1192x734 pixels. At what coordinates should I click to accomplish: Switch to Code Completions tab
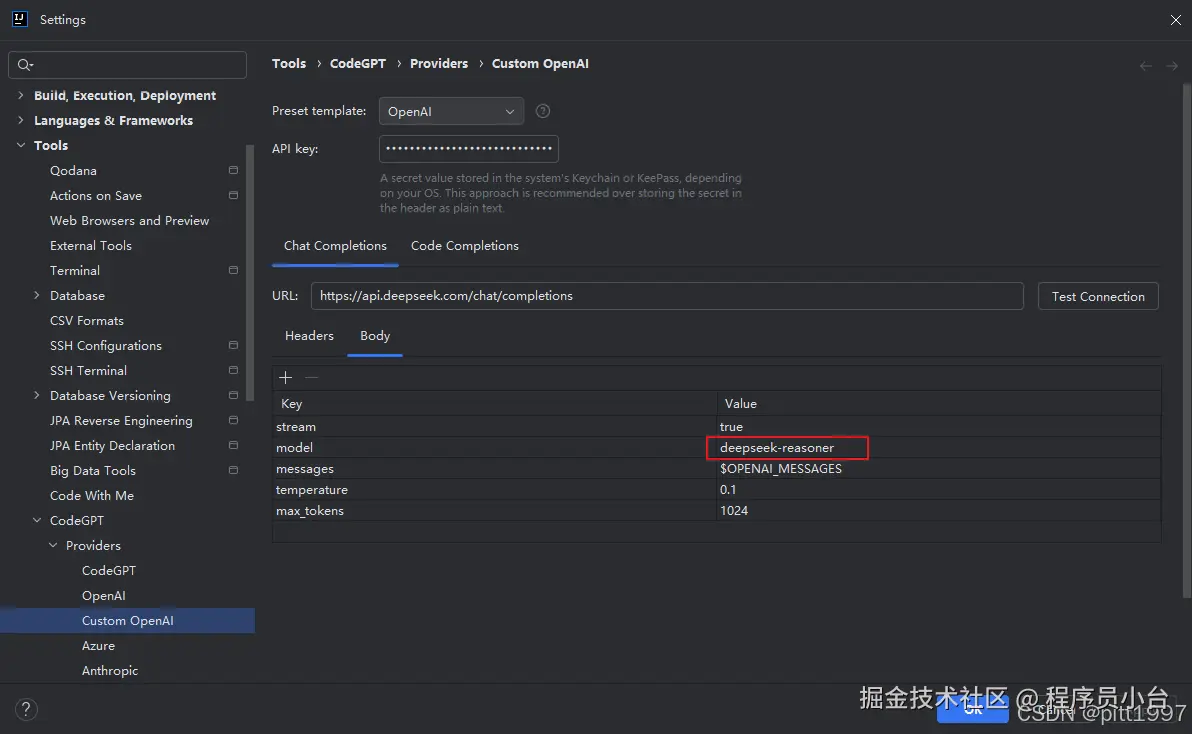pos(464,245)
